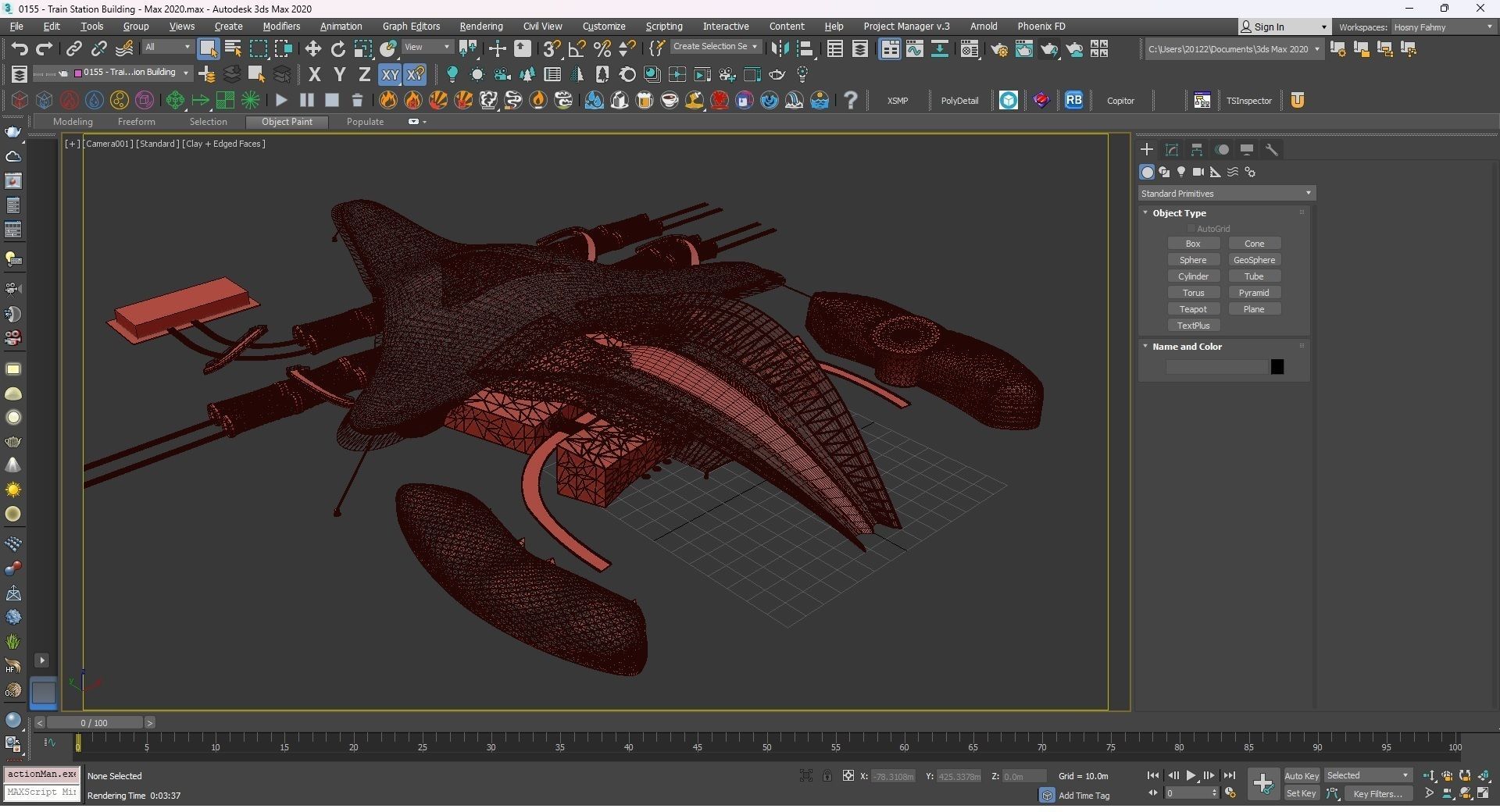The height and width of the screenshot is (812, 1500).
Task: Open the Motion command panel tab
Action: click(x=1222, y=150)
